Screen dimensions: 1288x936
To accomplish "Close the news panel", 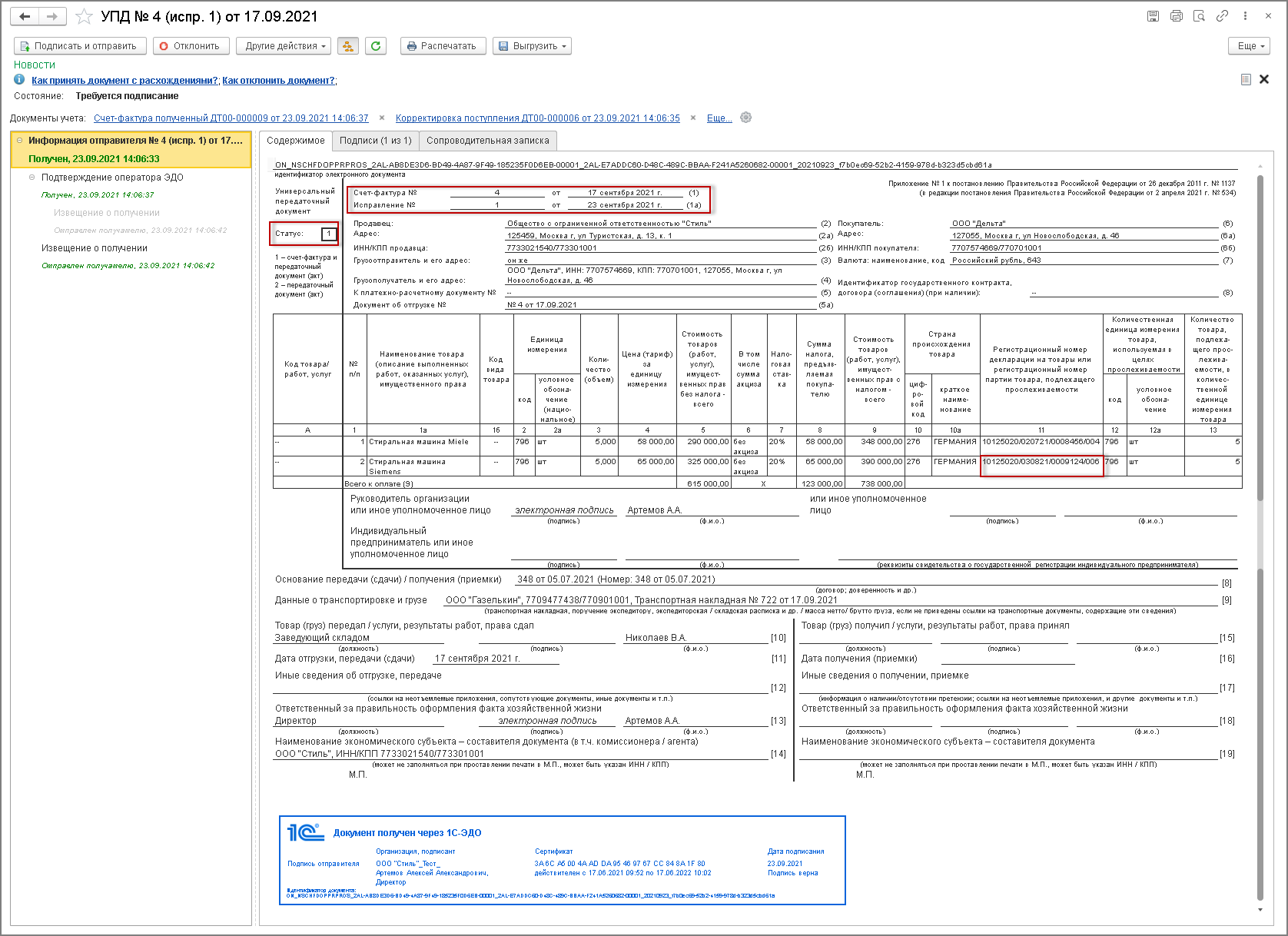I will pyautogui.click(x=1264, y=79).
